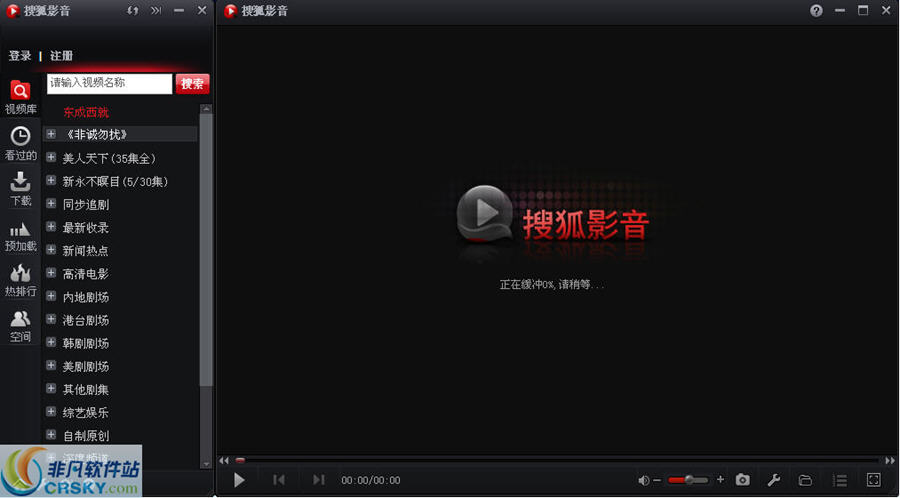Image resolution: width=900 pixels, height=498 pixels.
Task: Expand the 最新收录 category
Action: click(x=51, y=227)
